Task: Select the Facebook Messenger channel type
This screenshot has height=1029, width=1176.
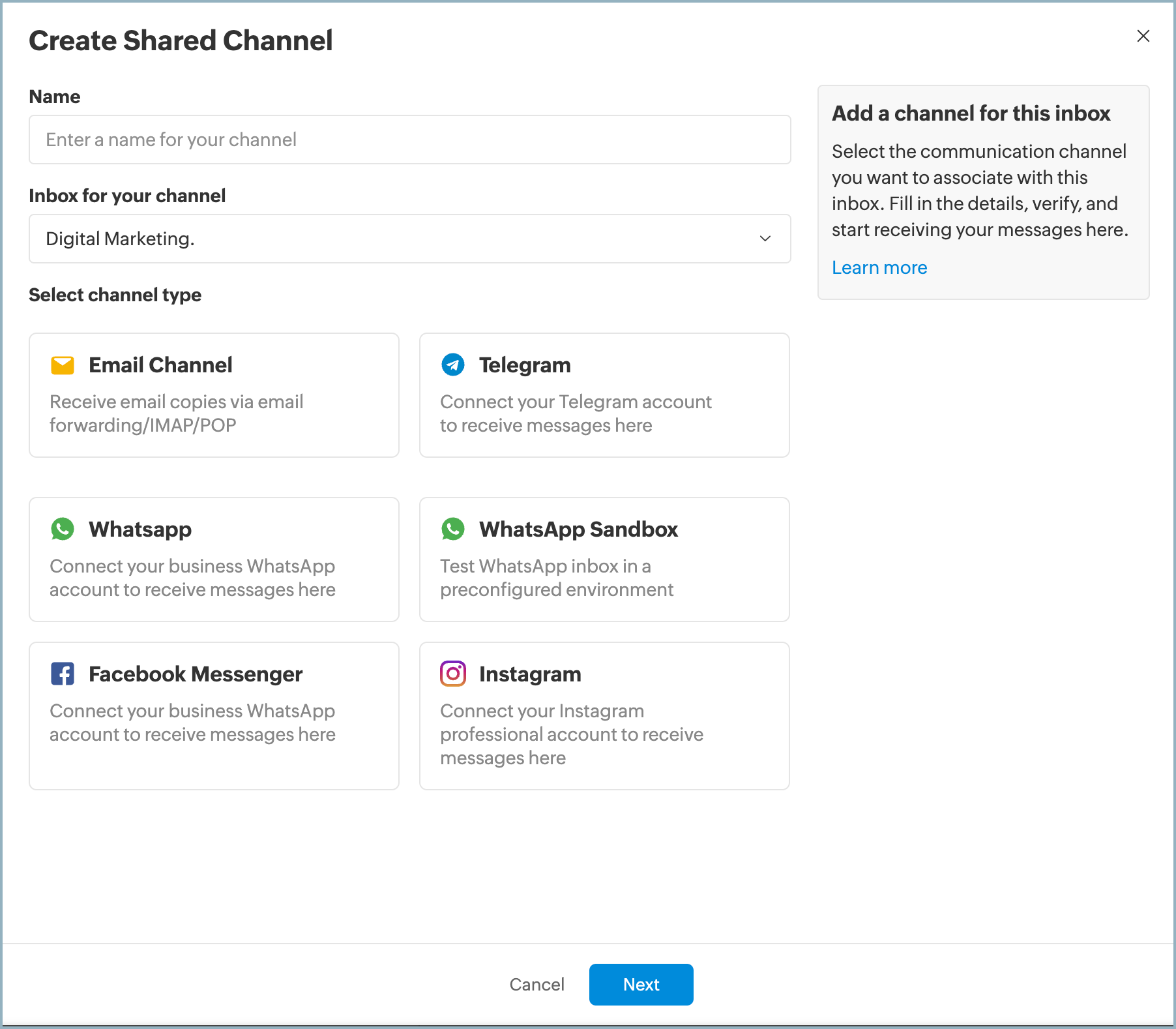Action: 214,716
